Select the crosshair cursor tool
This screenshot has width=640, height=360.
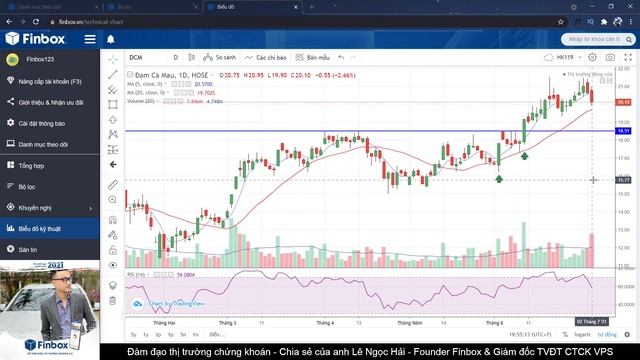(113, 60)
